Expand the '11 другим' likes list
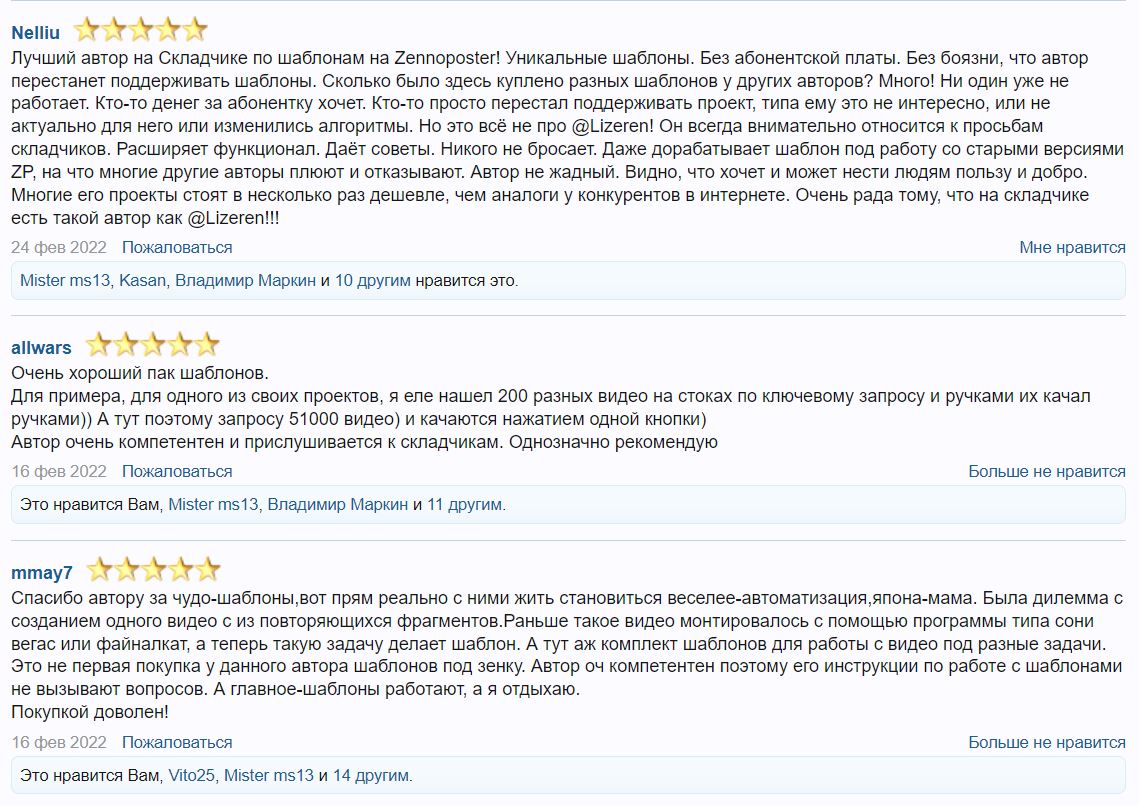The height and width of the screenshot is (806, 1139). [x=464, y=505]
